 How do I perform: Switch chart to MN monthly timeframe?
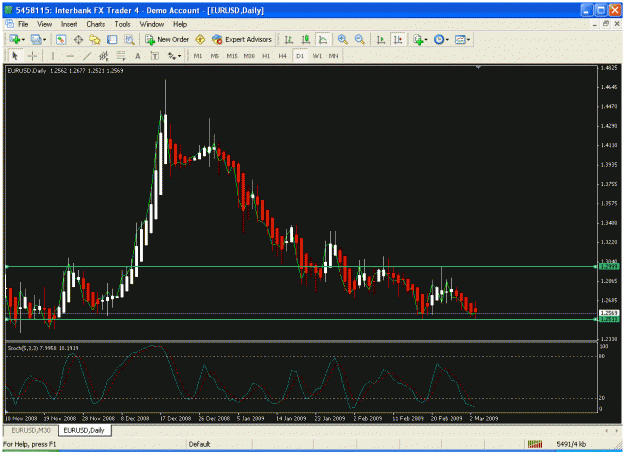(334, 56)
